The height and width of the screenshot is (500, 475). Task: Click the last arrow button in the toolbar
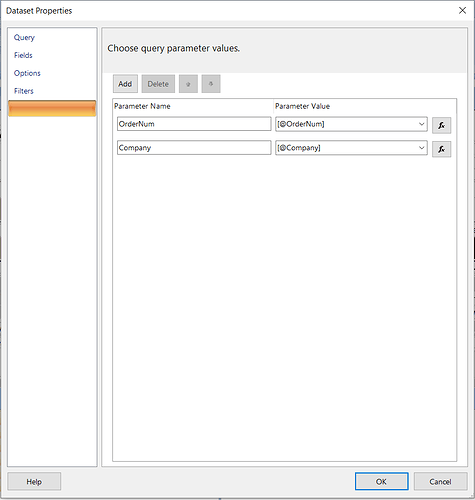[211, 84]
